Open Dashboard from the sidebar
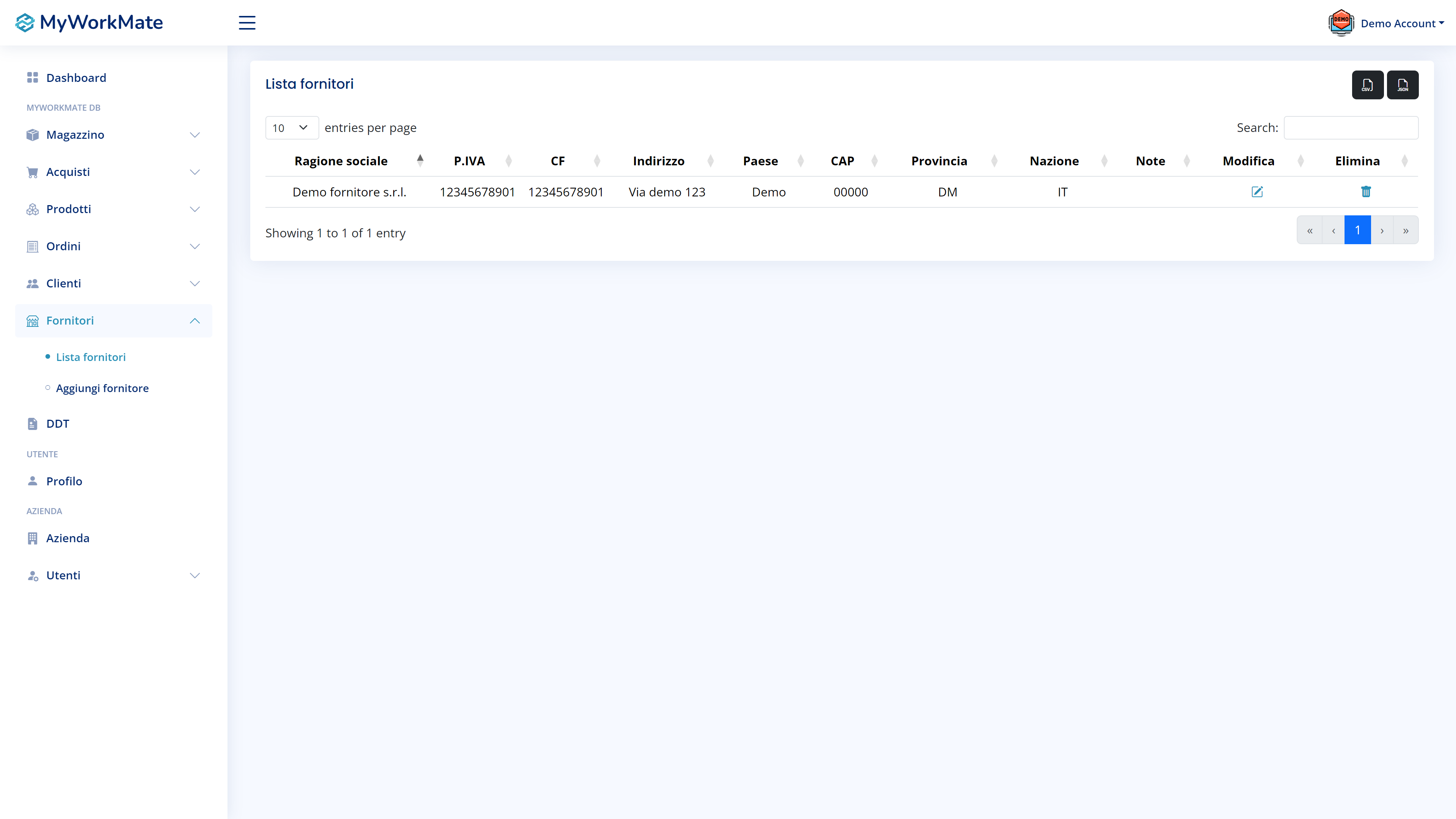Screen dimensions: 1456x819 (x=76, y=78)
